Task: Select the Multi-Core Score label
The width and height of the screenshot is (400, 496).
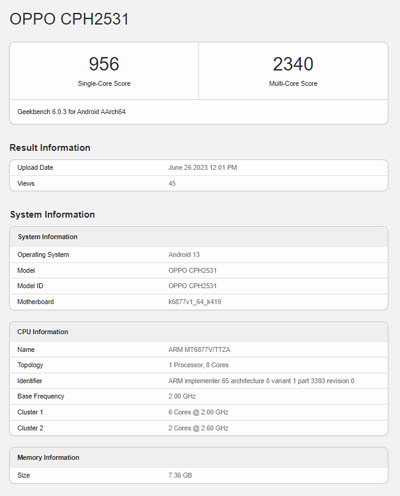Action: [x=293, y=84]
